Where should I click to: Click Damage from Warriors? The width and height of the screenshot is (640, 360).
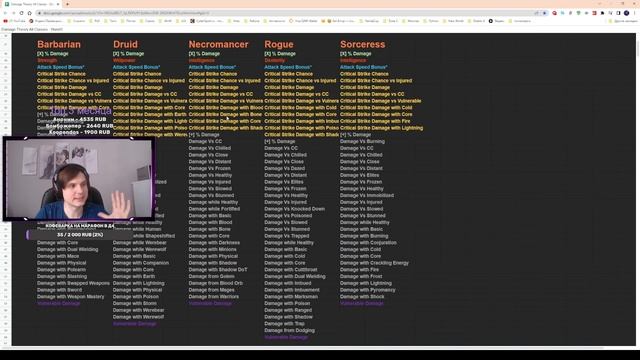[213, 297]
